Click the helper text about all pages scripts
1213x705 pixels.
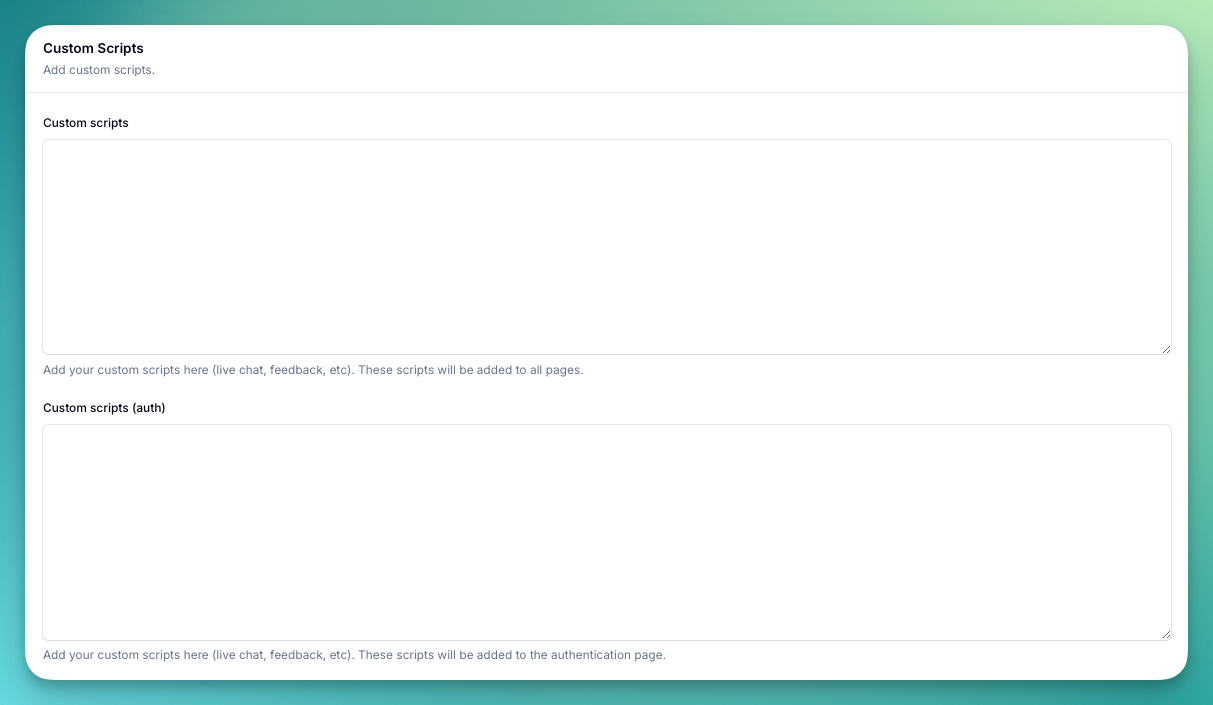(313, 370)
